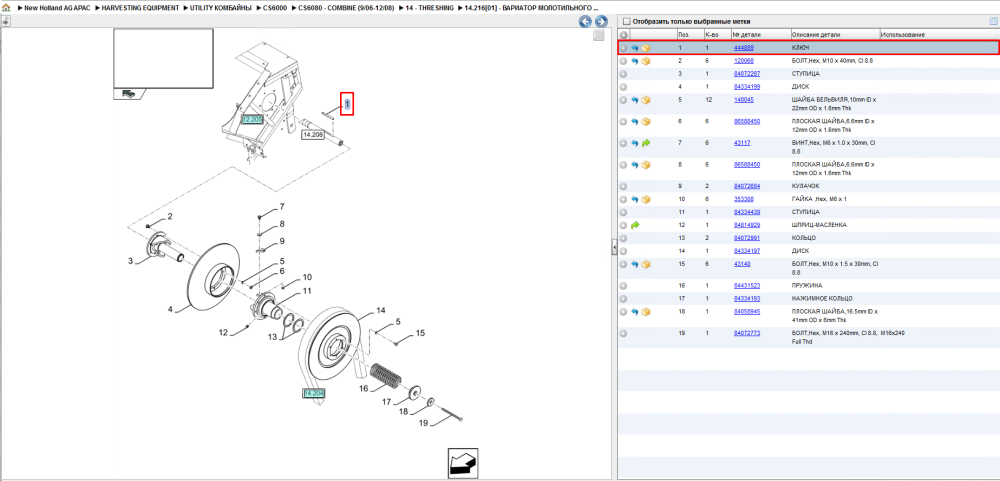
Task: Sort by the 'Поз.' column header
Action: pyautogui.click(x=689, y=34)
